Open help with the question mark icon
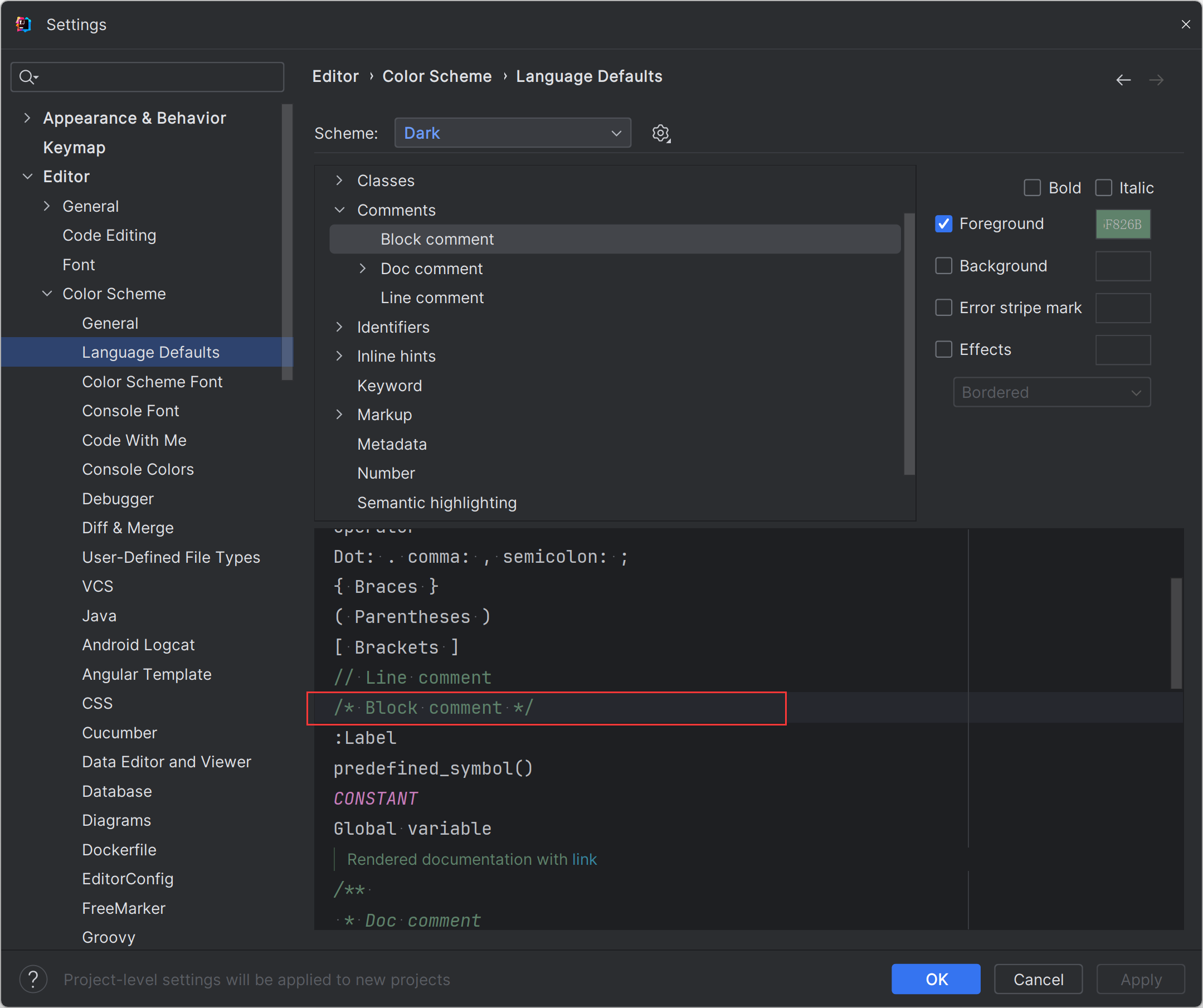Image resolution: width=1203 pixels, height=1008 pixels. [x=33, y=980]
